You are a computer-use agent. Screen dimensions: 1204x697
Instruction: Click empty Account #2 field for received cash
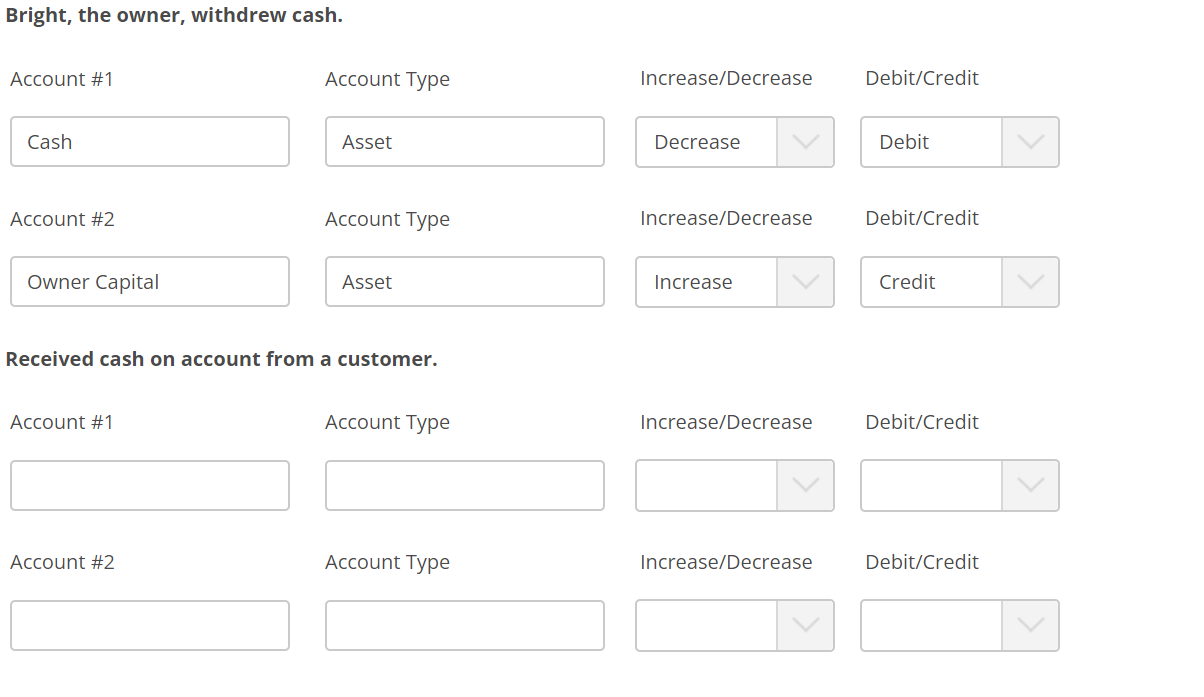pos(150,625)
